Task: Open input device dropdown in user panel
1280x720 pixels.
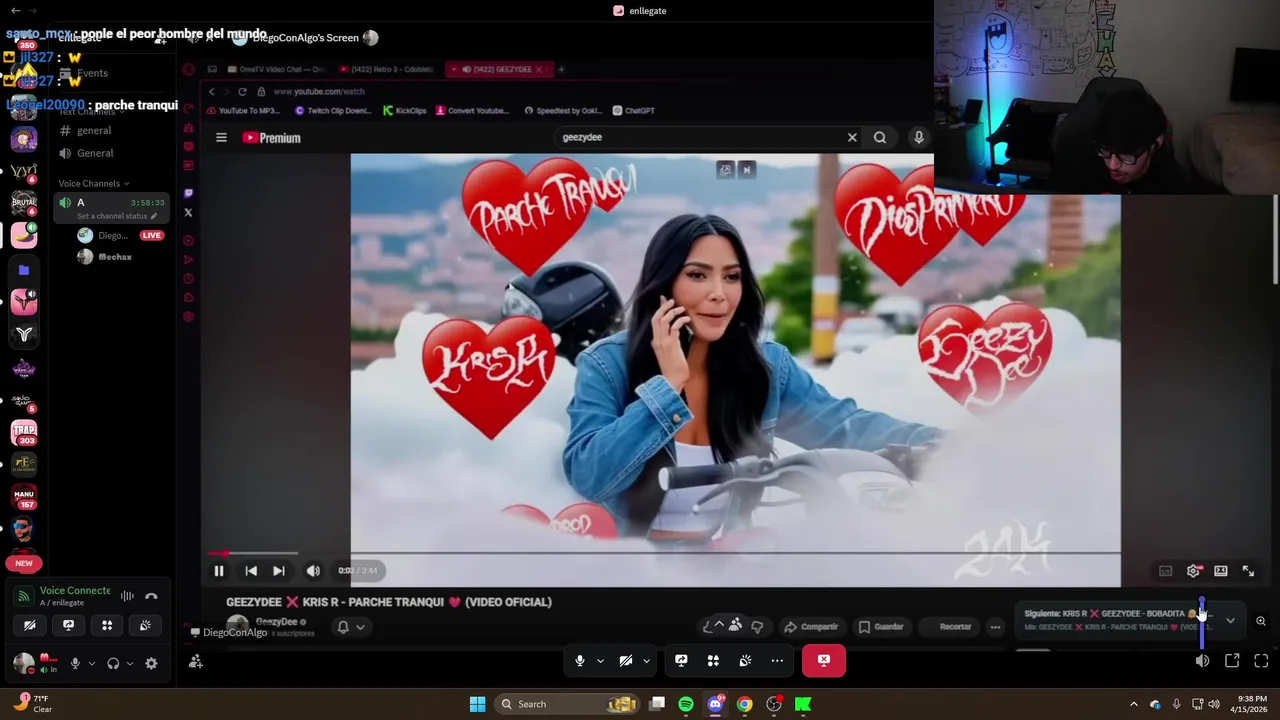Action: point(91,663)
